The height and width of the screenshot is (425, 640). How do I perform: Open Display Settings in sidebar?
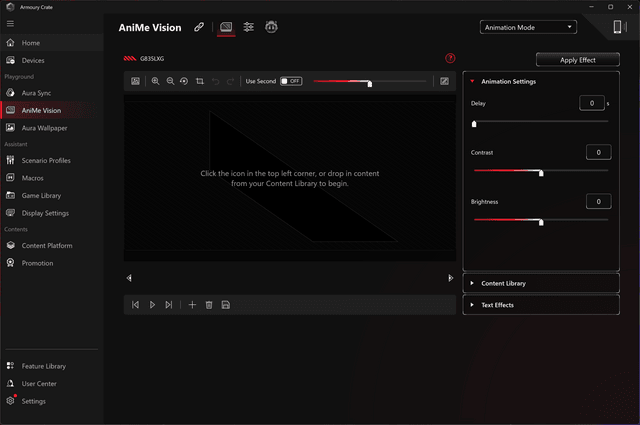(x=52, y=213)
